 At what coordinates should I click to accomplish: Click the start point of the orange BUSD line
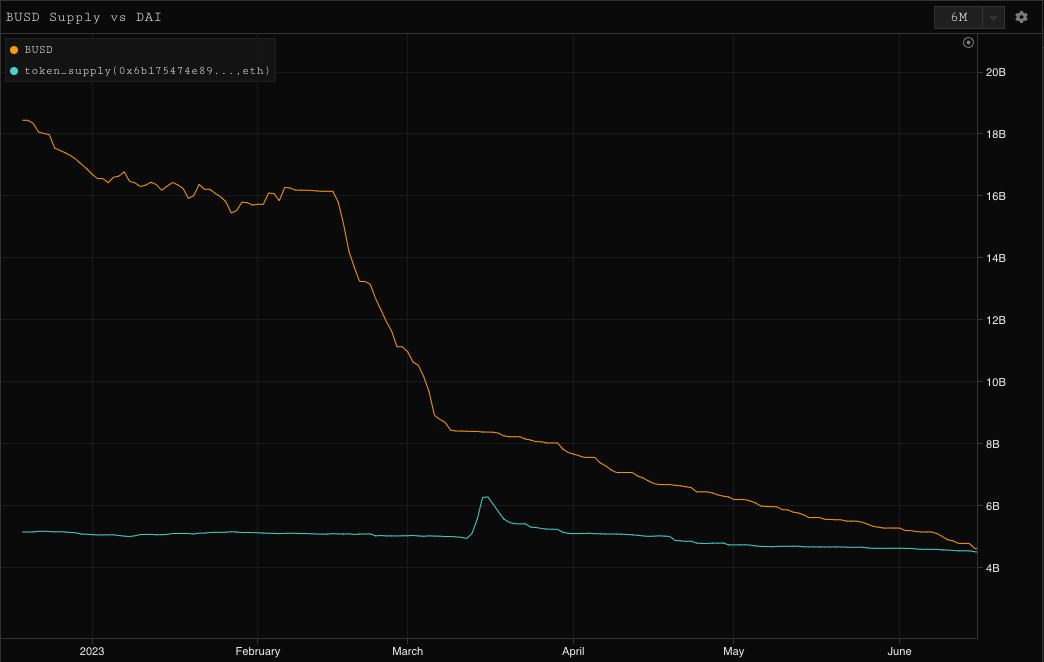[23, 120]
